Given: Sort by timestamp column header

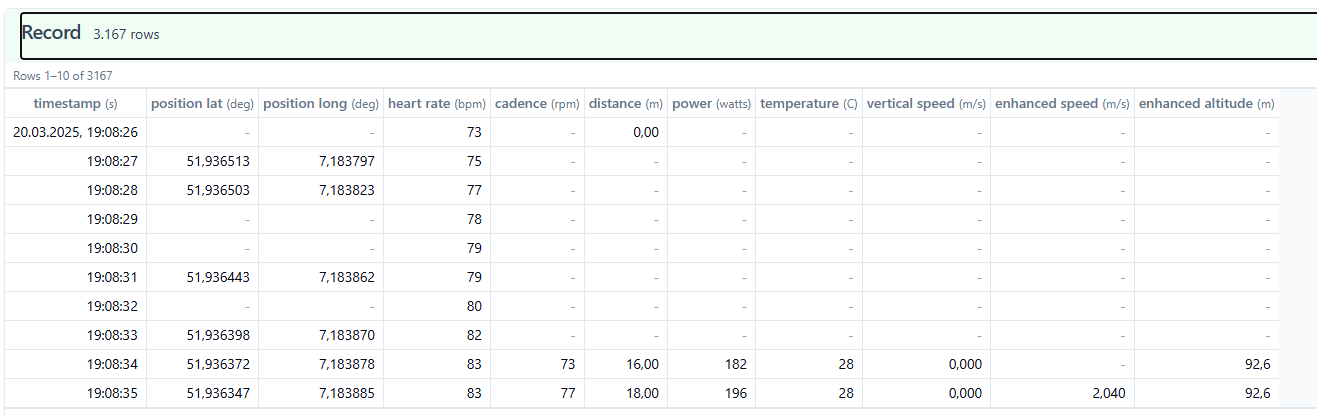Looking at the screenshot, I should coord(76,104).
